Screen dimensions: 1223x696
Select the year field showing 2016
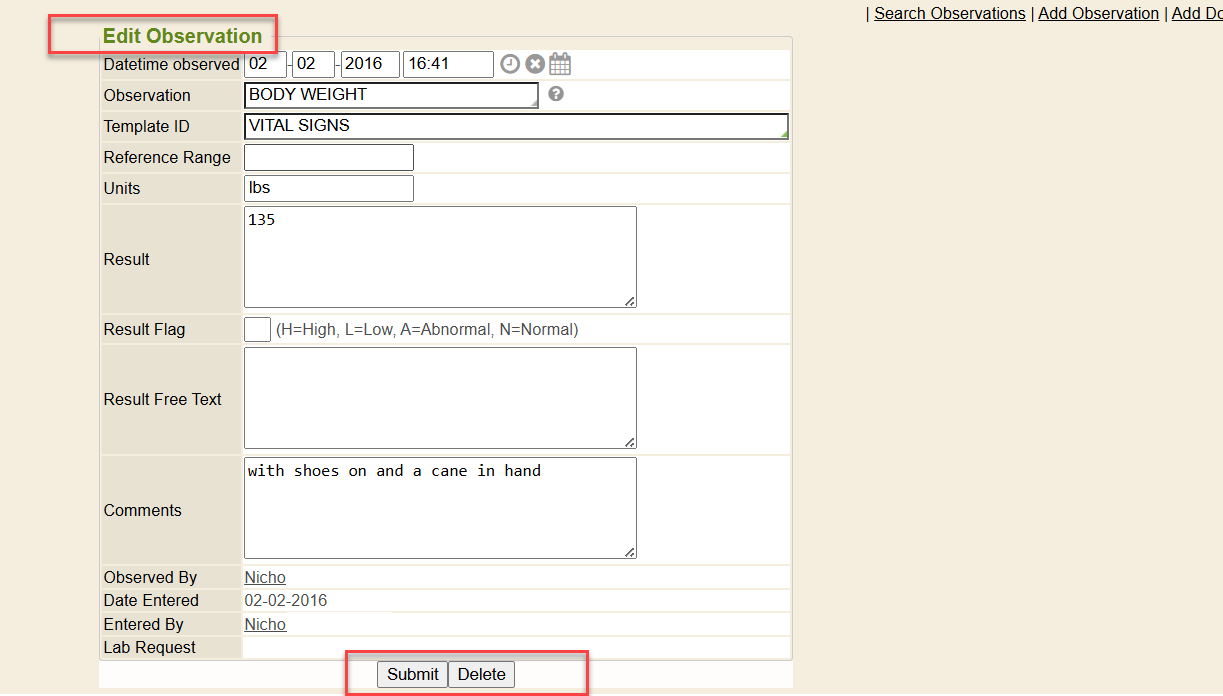(x=370, y=64)
